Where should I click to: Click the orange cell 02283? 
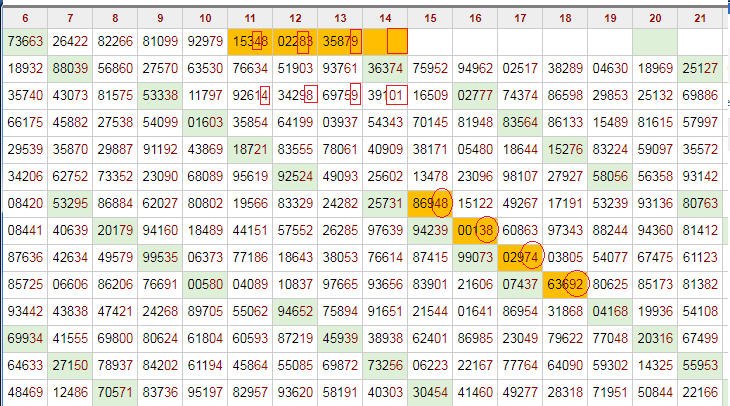coord(295,42)
